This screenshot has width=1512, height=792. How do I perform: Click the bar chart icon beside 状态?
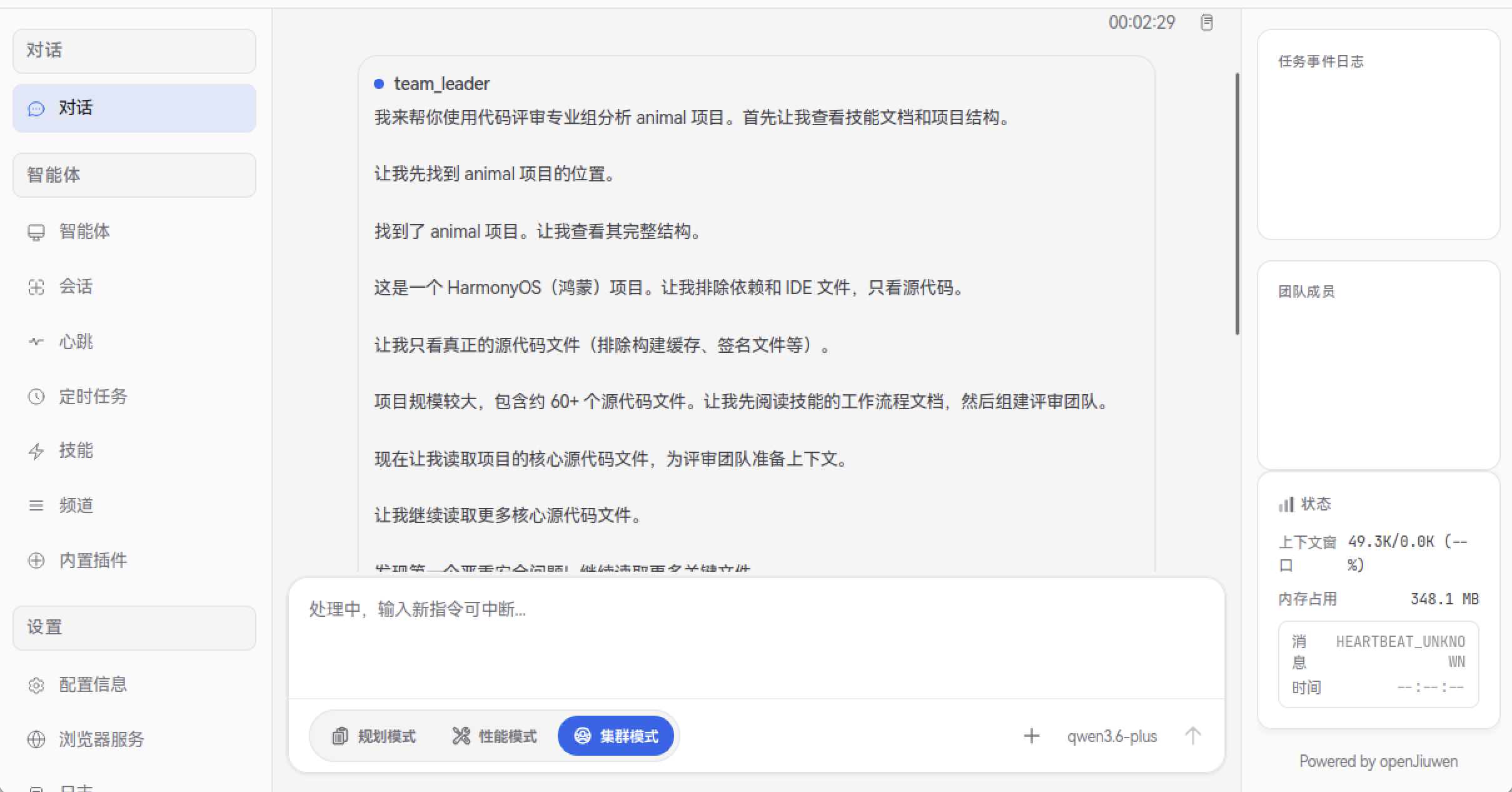(1286, 504)
